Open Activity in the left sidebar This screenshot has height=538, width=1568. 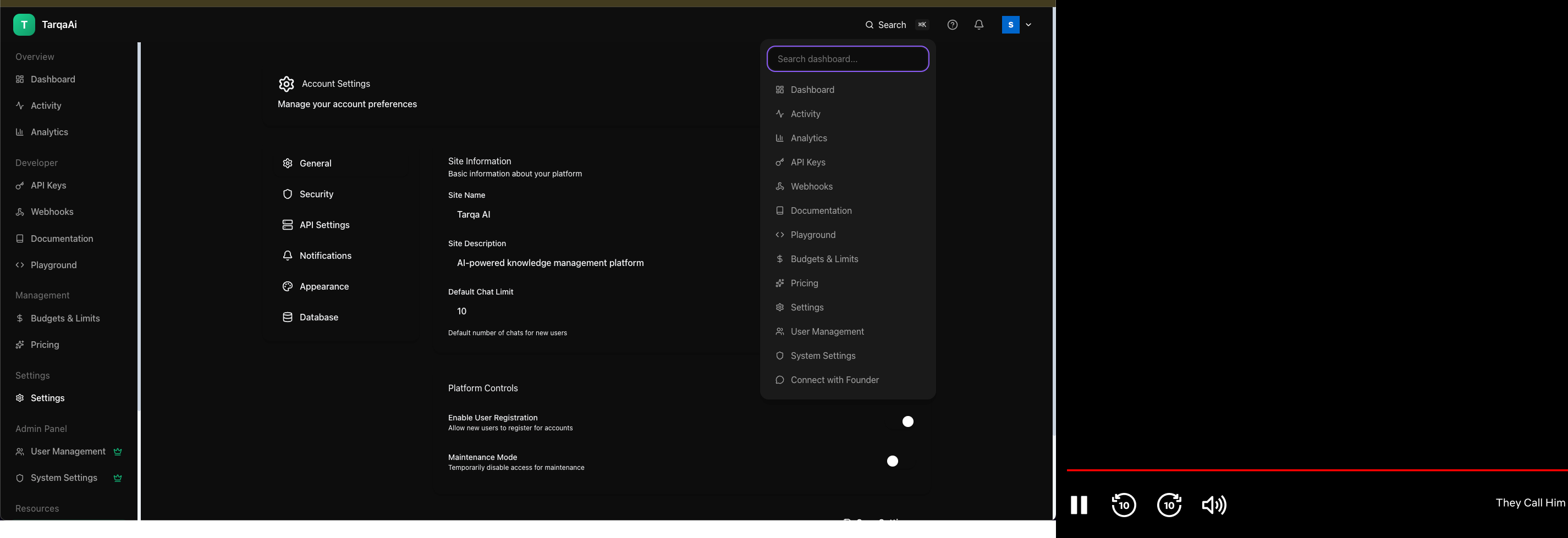tap(69, 106)
